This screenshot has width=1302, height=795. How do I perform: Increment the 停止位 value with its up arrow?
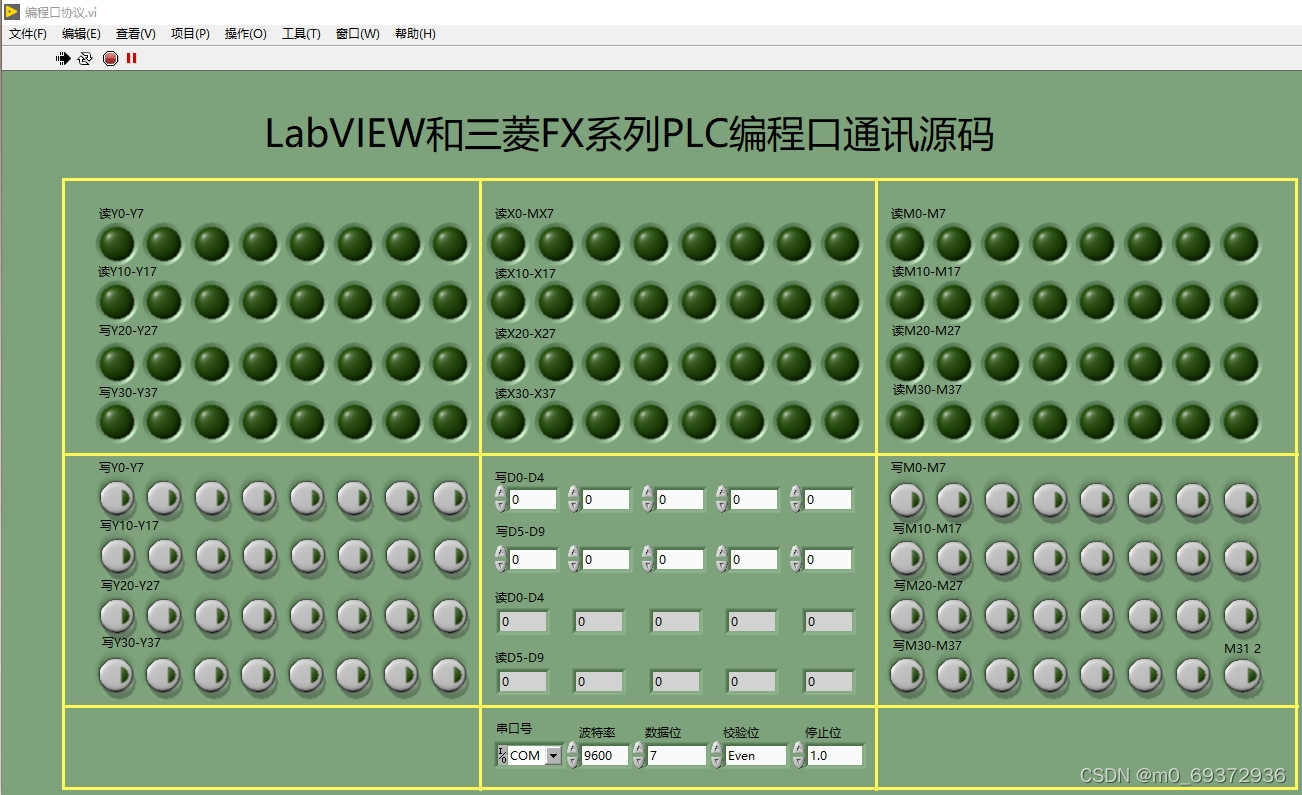(x=799, y=749)
